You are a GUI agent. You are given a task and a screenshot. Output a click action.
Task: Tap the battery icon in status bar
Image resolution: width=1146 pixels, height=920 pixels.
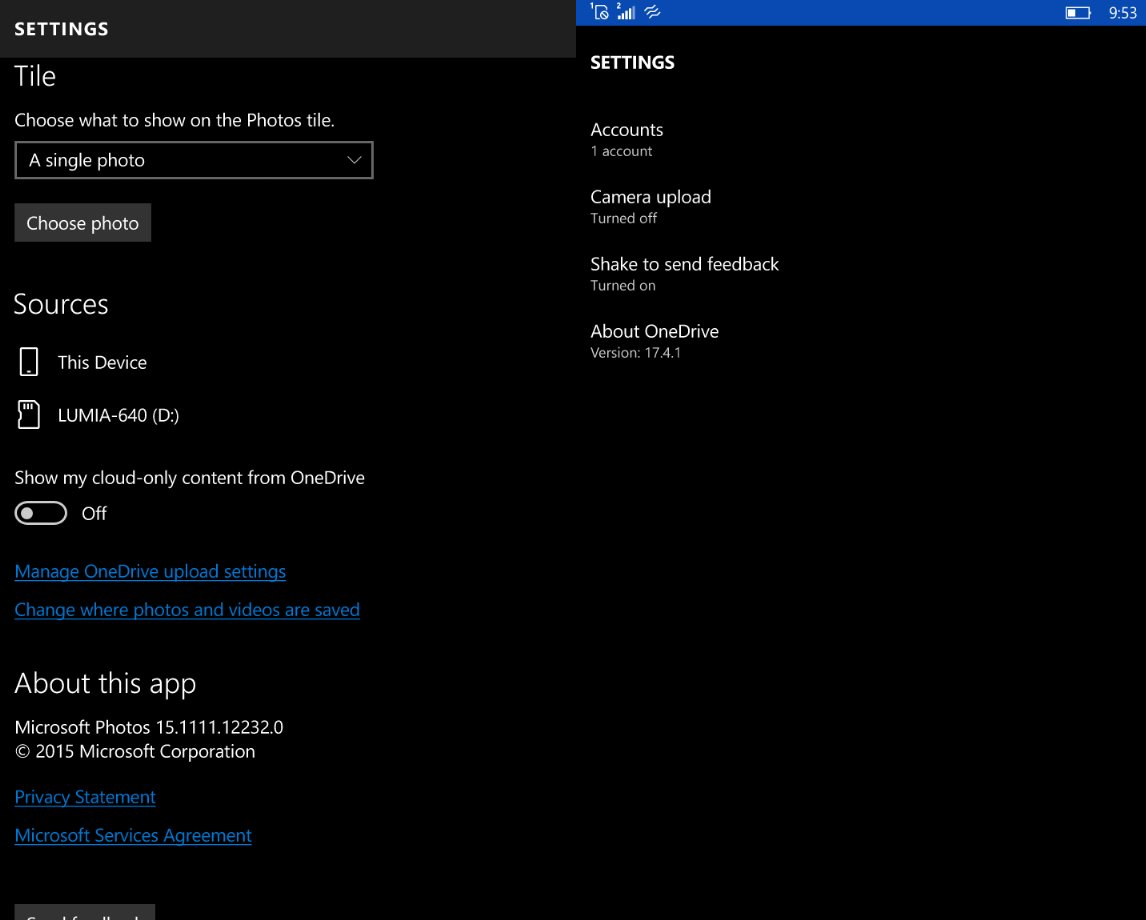(x=1078, y=12)
